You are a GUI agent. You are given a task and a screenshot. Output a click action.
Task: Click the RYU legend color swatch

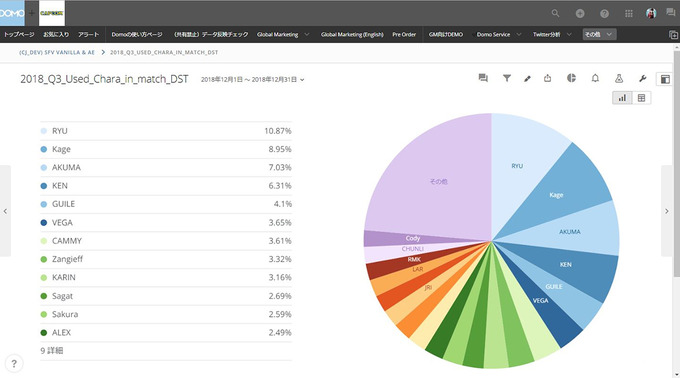[x=43, y=131]
